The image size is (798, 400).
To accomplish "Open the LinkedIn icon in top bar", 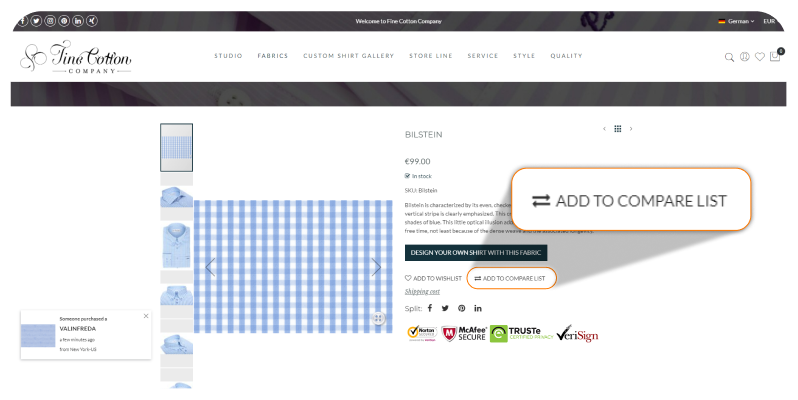I will (78, 21).
